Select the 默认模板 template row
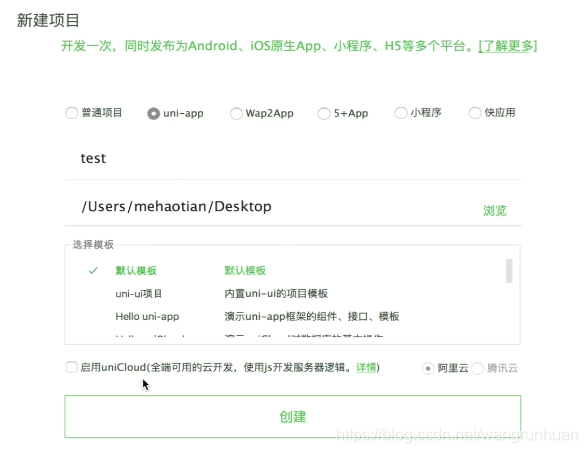 [x=286, y=270]
